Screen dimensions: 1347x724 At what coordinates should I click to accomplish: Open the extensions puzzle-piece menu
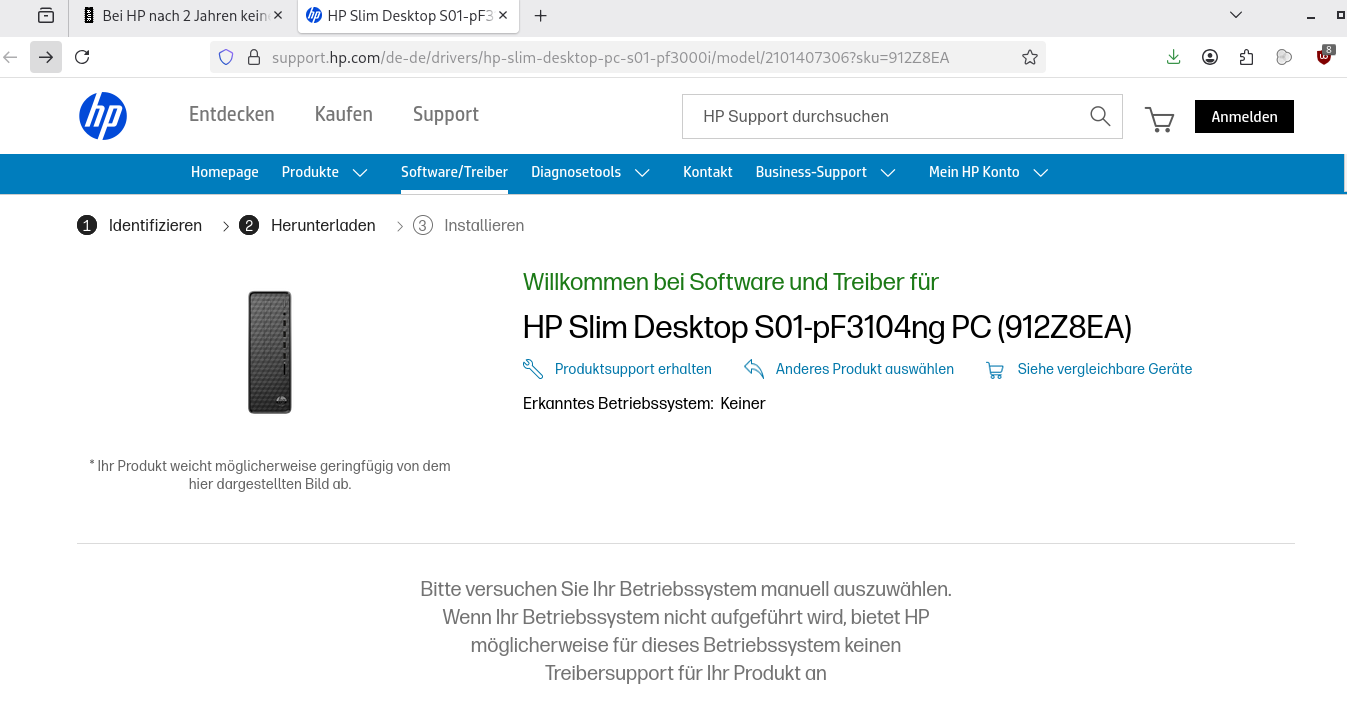pyautogui.click(x=1246, y=57)
